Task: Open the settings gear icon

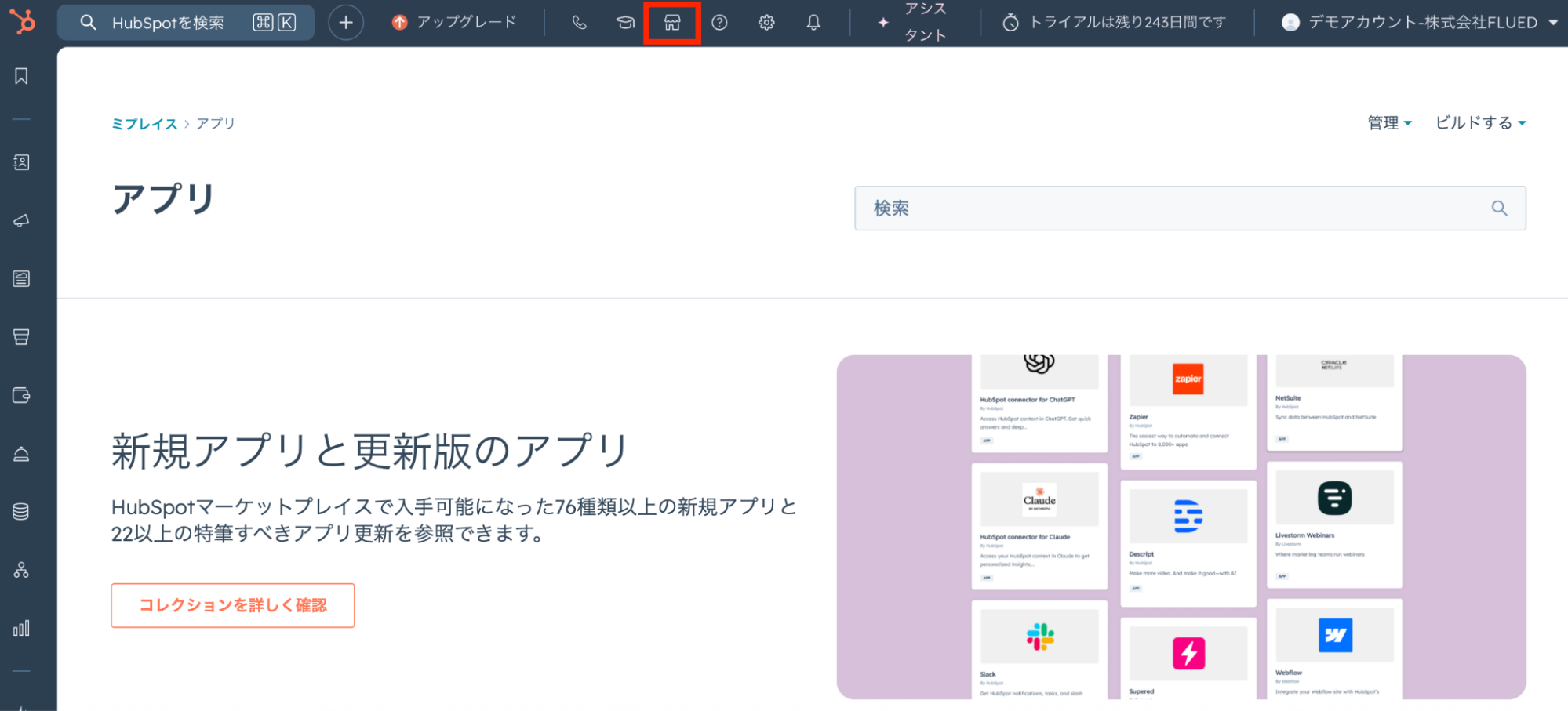Action: pos(766,23)
